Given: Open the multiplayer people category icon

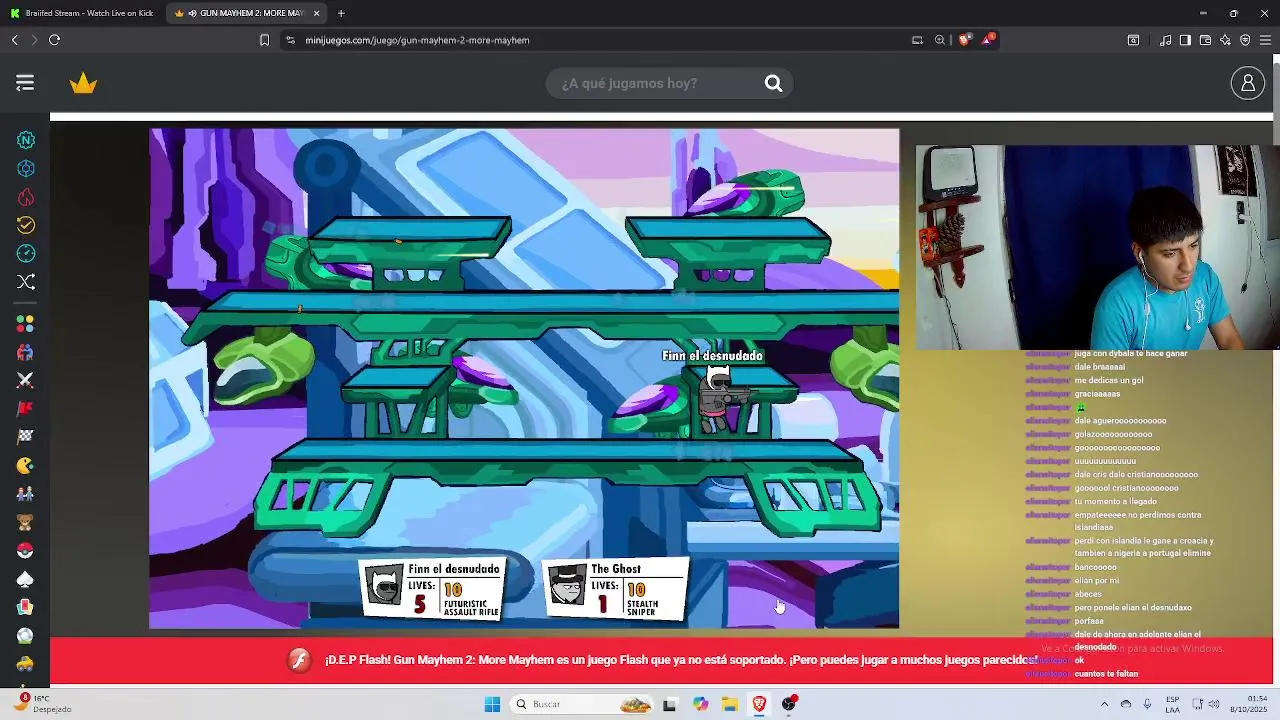Looking at the screenshot, I should click(25, 352).
